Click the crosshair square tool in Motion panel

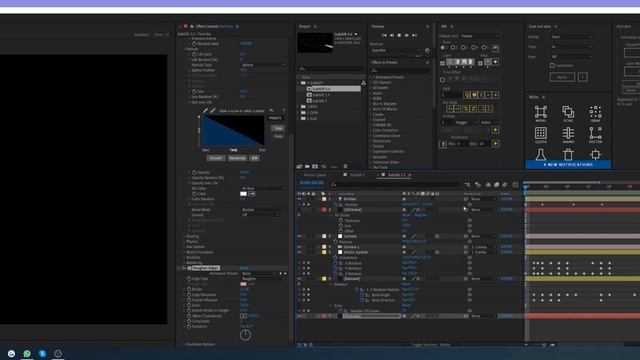pyautogui.click(x=596, y=154)
